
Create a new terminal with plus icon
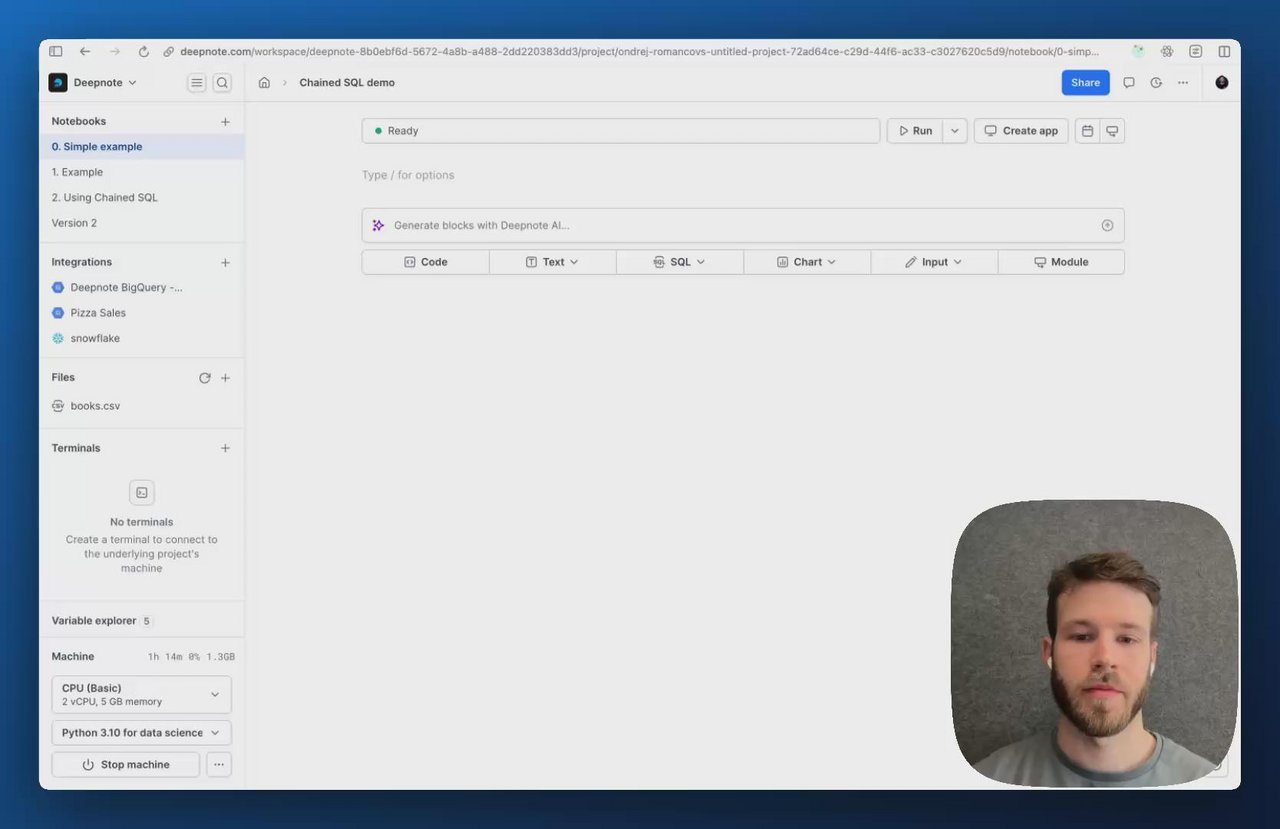click(x=225, y=448)
